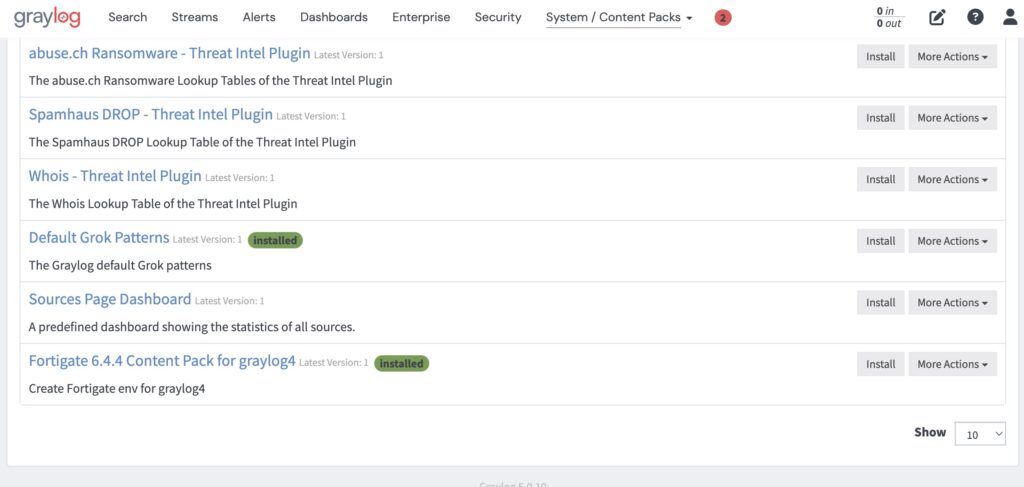Open Sources Page Dashboard link
Image resolution: width=1024 pixels, height=487 pixels.
point(110,300)
